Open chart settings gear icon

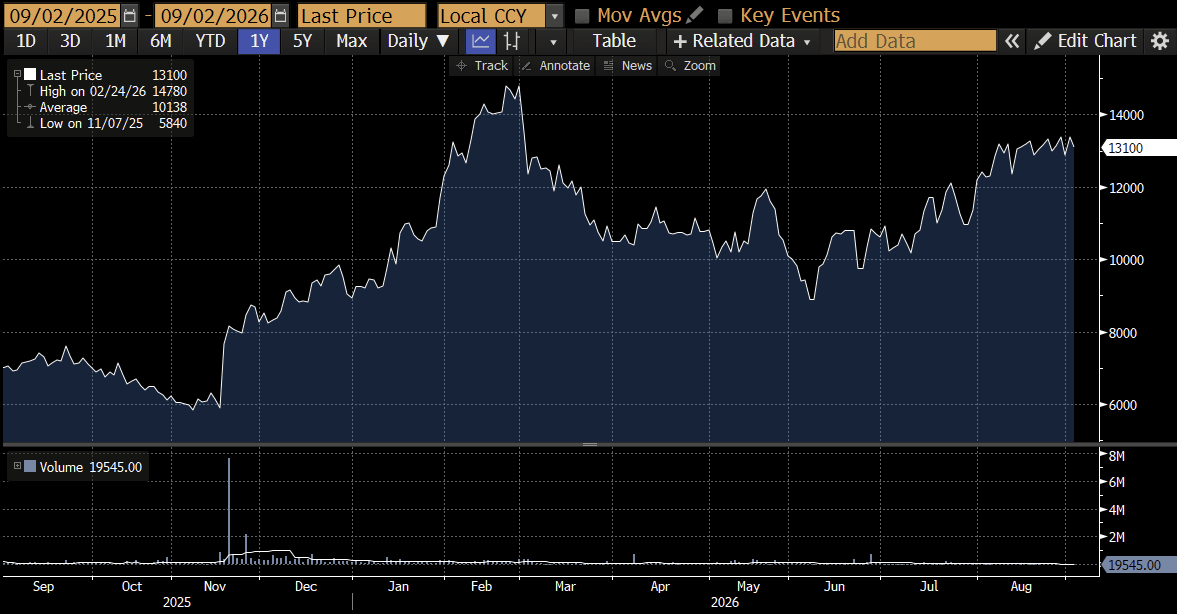pyautogui.click(x=1160, y=41)
